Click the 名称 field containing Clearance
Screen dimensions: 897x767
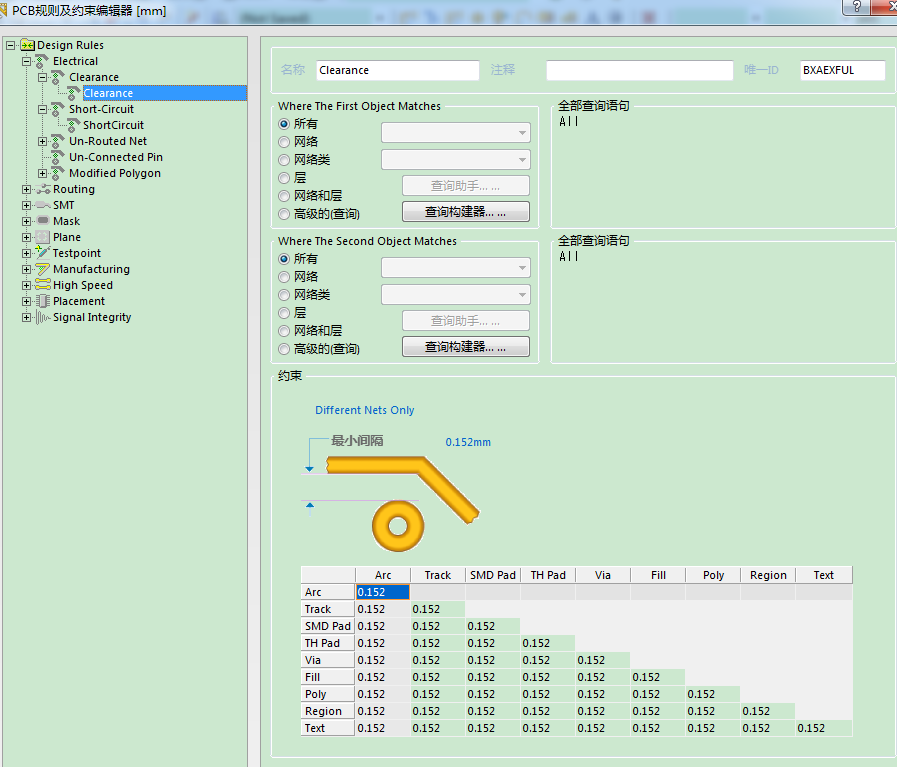(397, 70)
